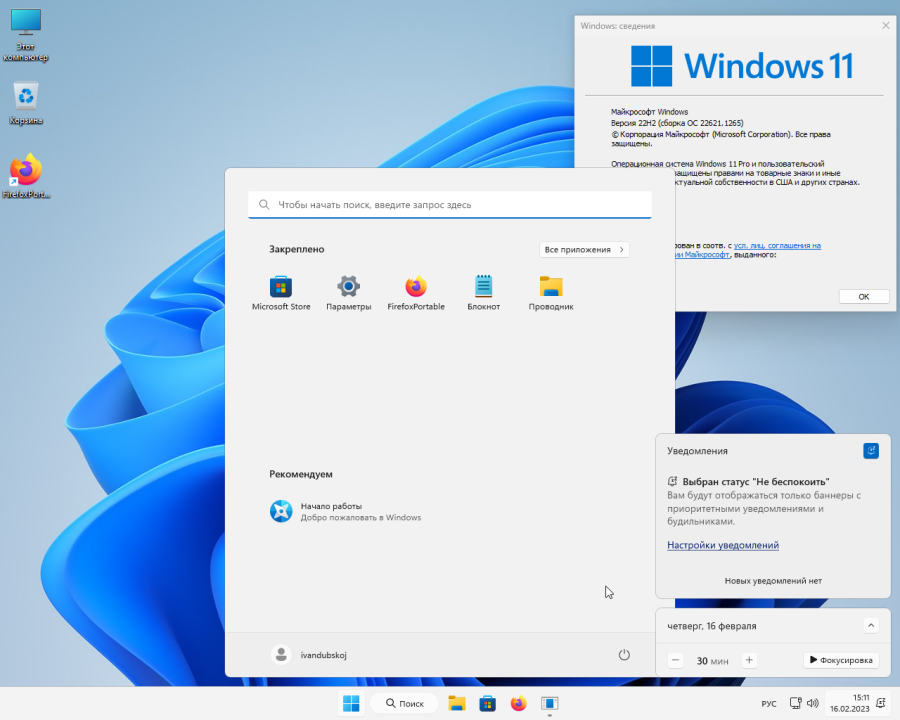This screenshot has width=900, height=720.
Task: Click the Start menu search field
Action: point(449,204)
